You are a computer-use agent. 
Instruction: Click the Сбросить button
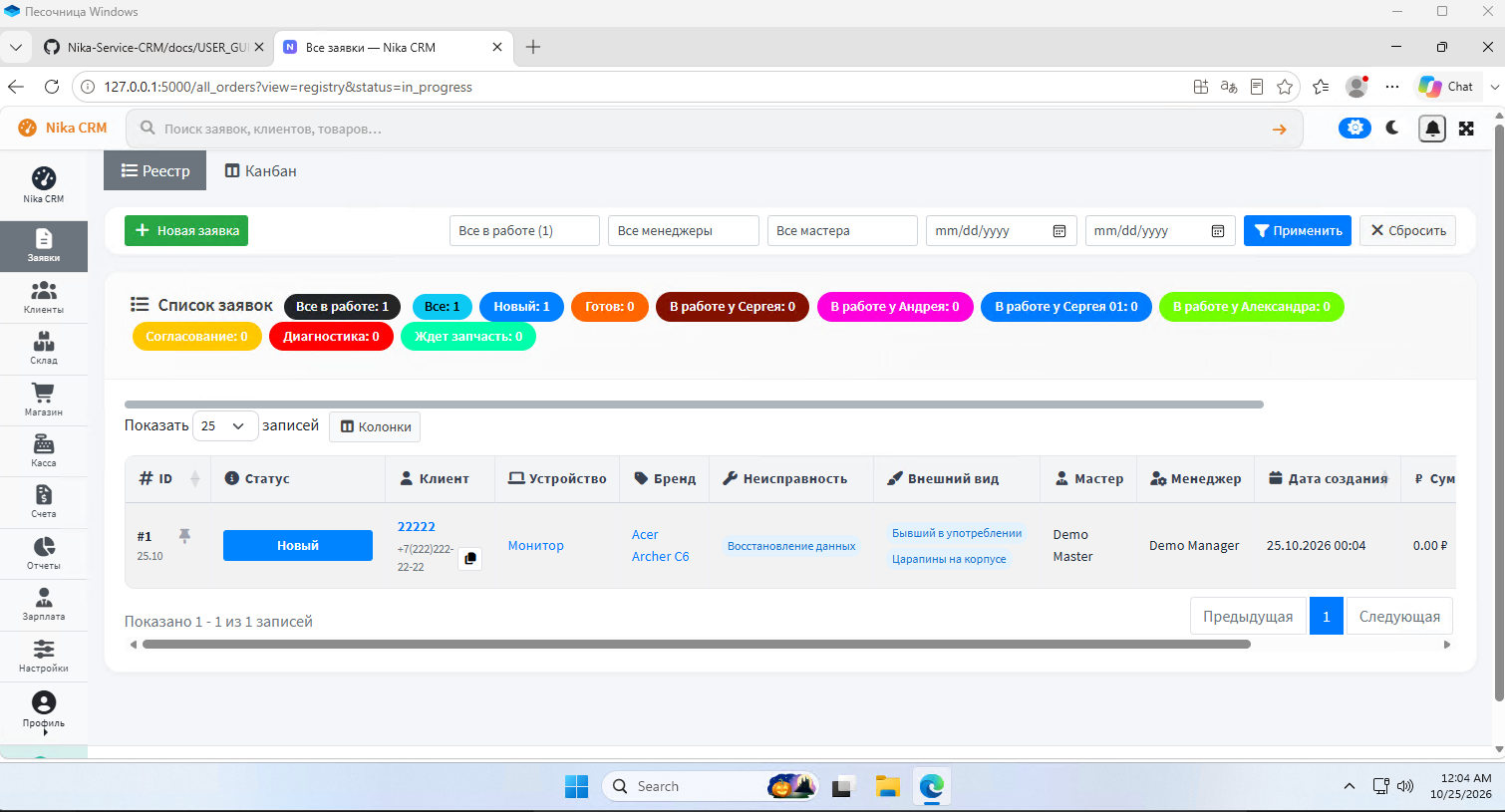pos(1407,230)
